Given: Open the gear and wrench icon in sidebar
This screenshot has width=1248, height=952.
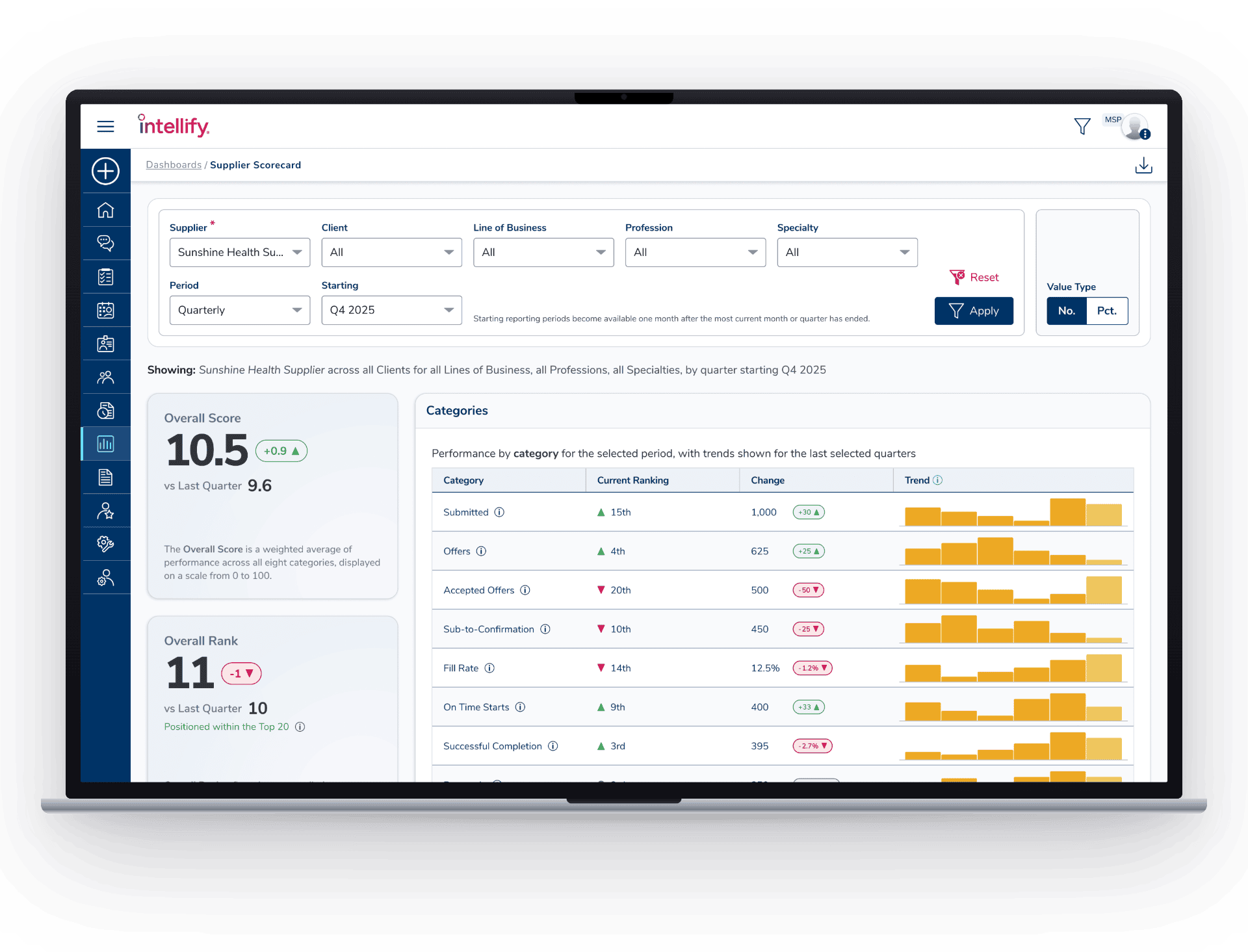Looking at the screenshot, I should click(105, 544).
